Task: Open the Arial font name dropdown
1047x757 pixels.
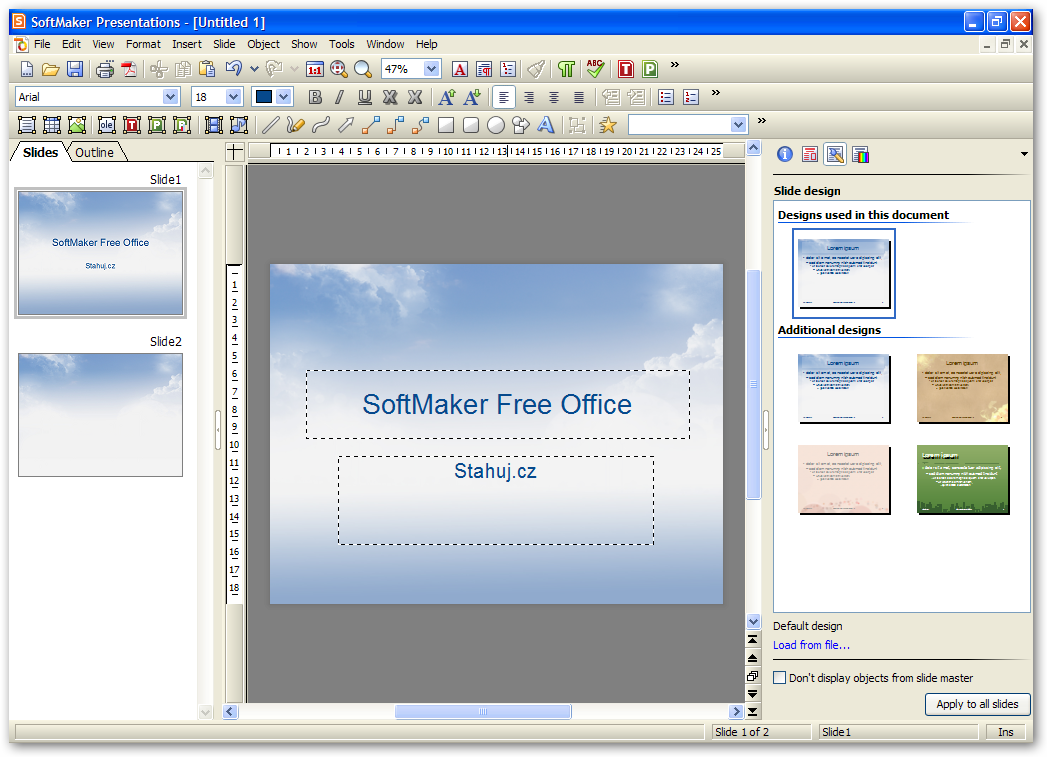Action: click(x=170, y=97)
